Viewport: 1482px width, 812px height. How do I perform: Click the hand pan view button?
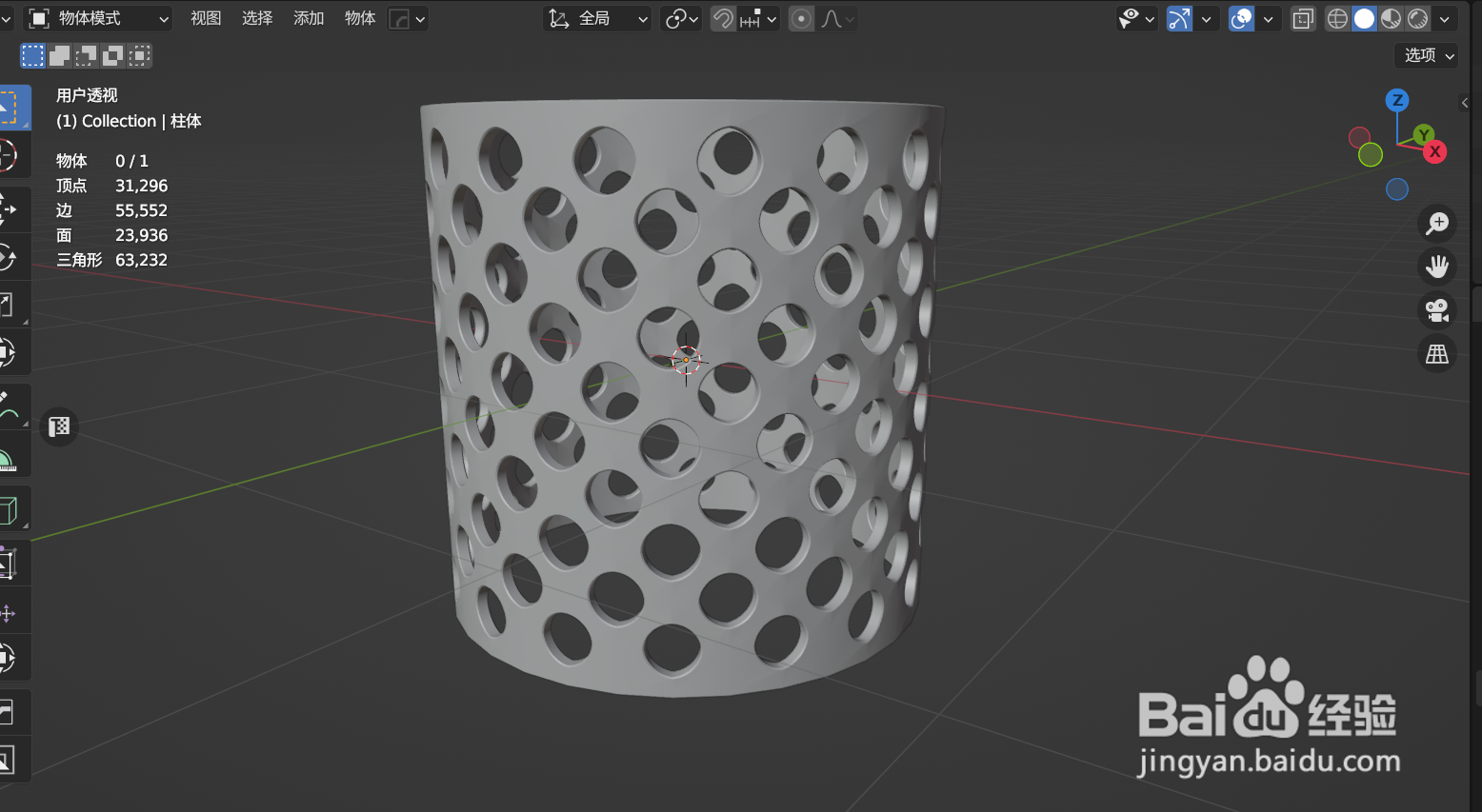pos(1436,267)
